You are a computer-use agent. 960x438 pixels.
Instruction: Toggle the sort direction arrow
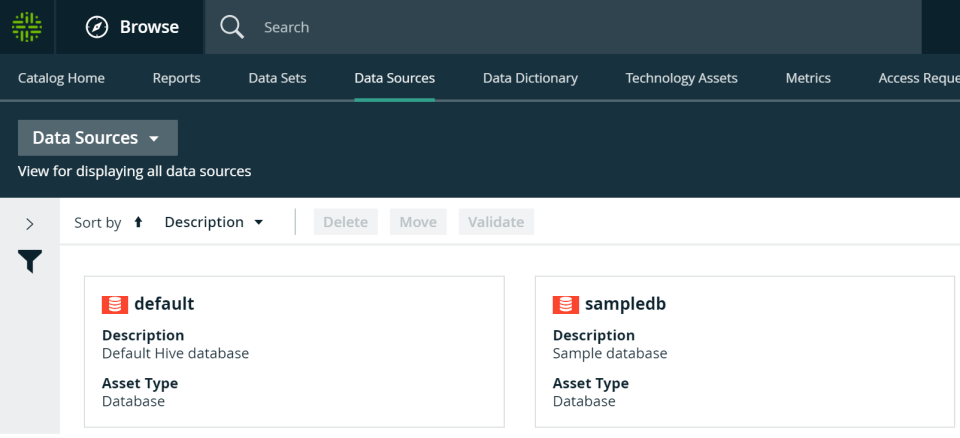(x=138, y=222)
